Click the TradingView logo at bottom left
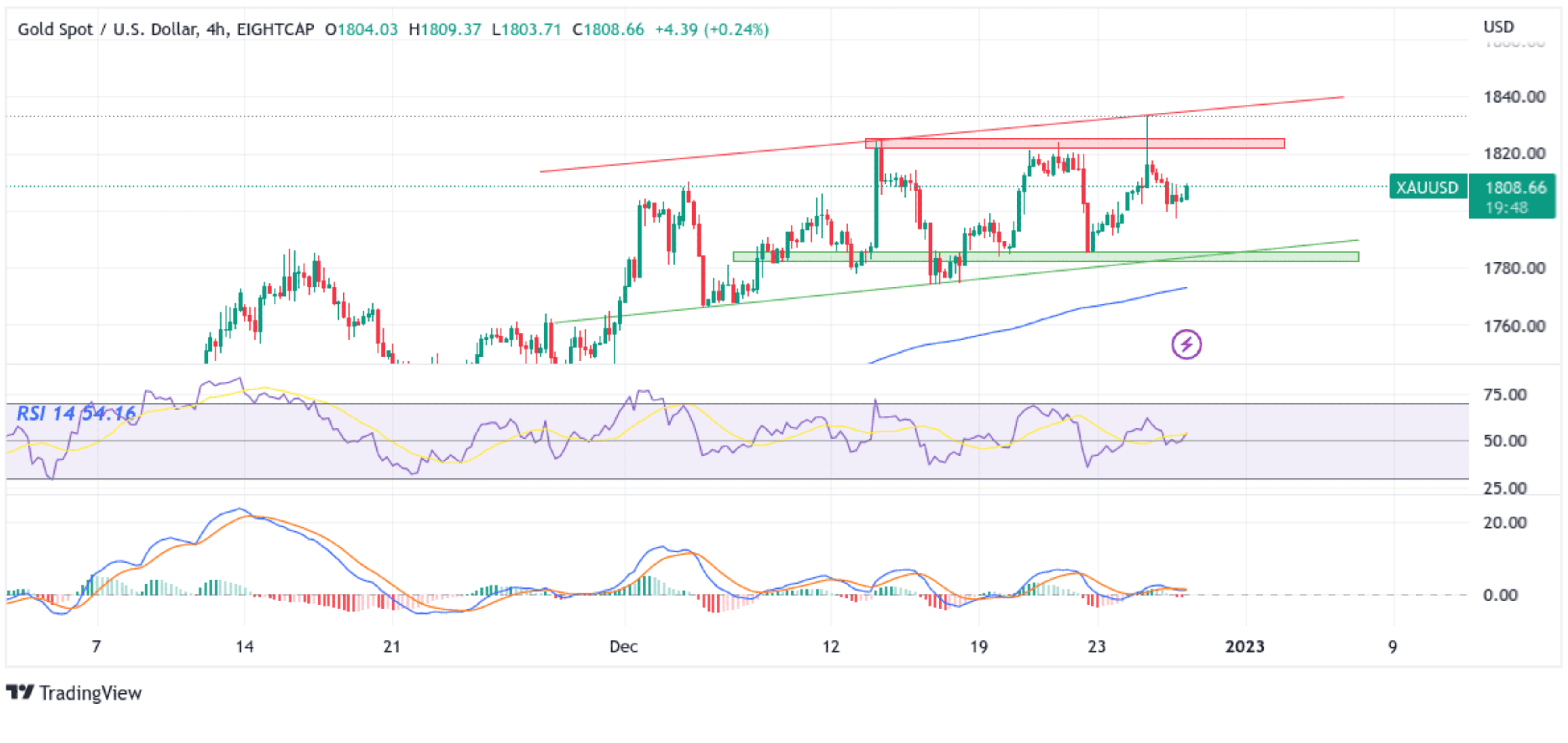 click(74, 693)
